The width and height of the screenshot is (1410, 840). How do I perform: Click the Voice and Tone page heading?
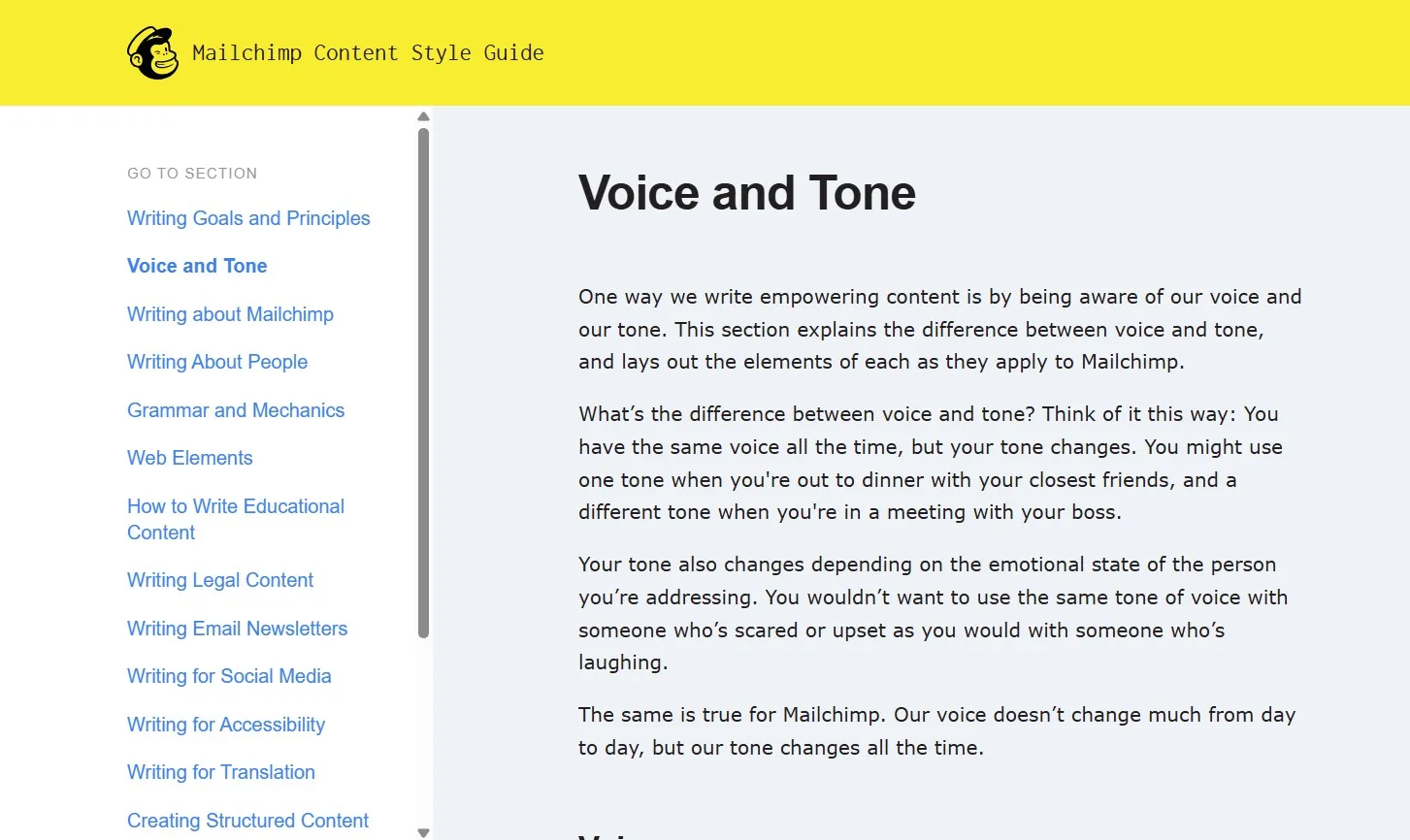pos(747,192)
